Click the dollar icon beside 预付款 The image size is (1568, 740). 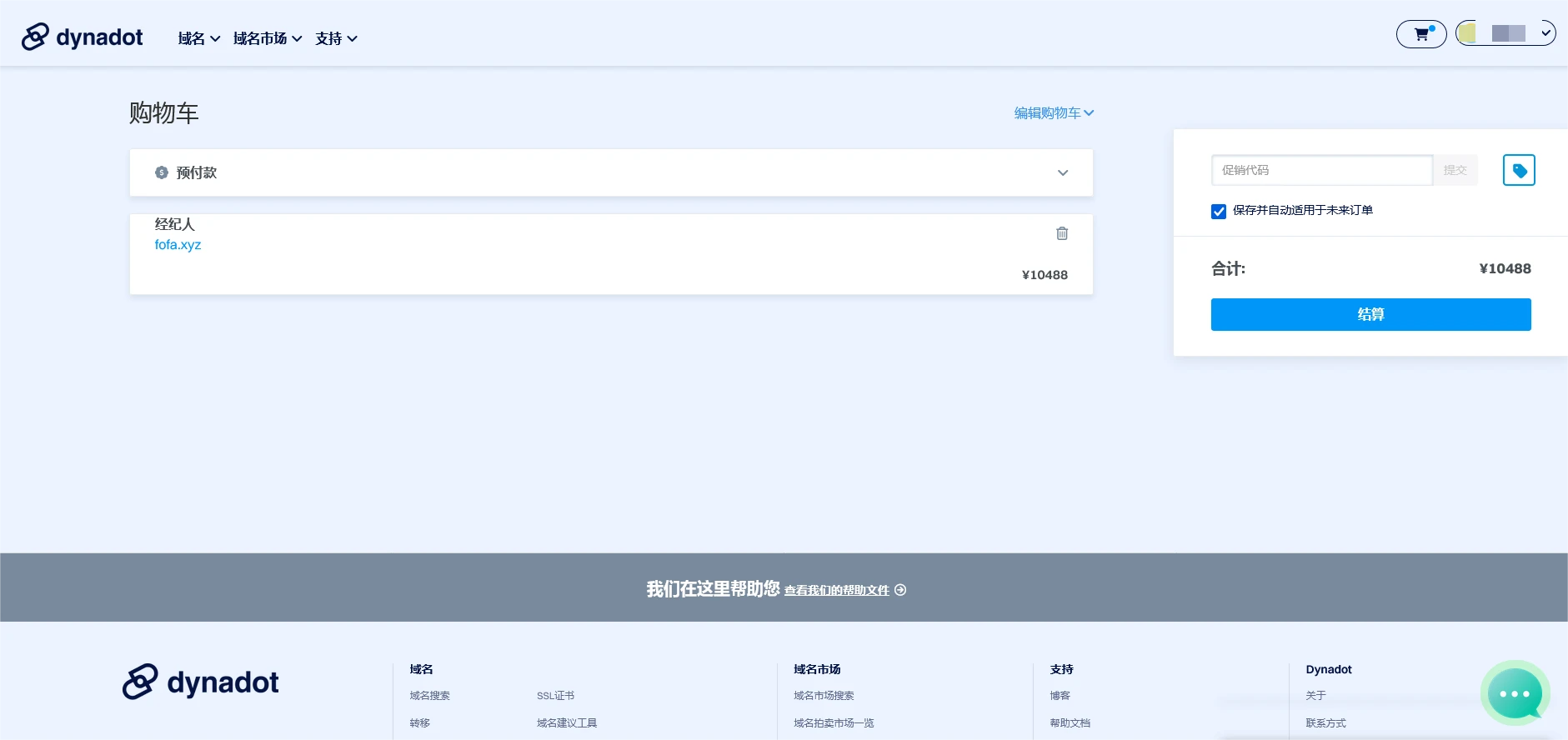click(x=162, y=172)
